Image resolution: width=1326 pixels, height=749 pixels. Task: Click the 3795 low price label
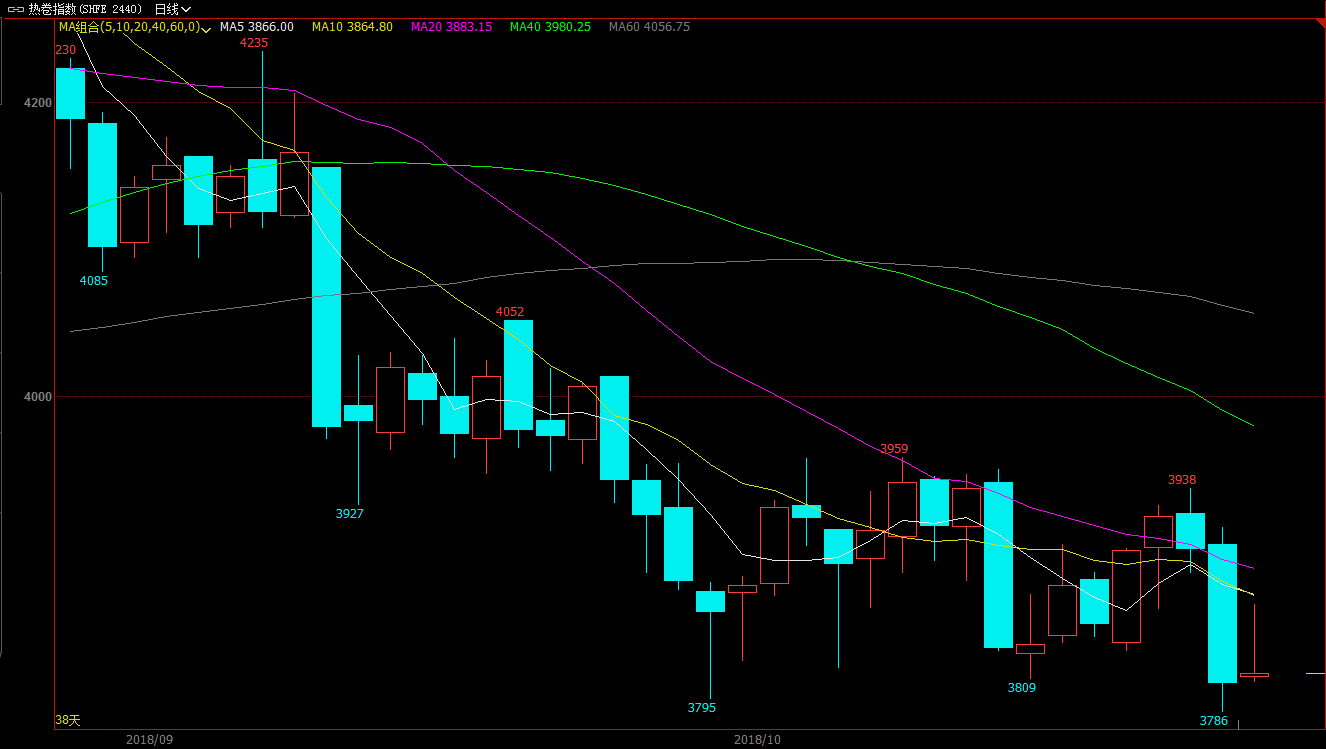(702, 707)
